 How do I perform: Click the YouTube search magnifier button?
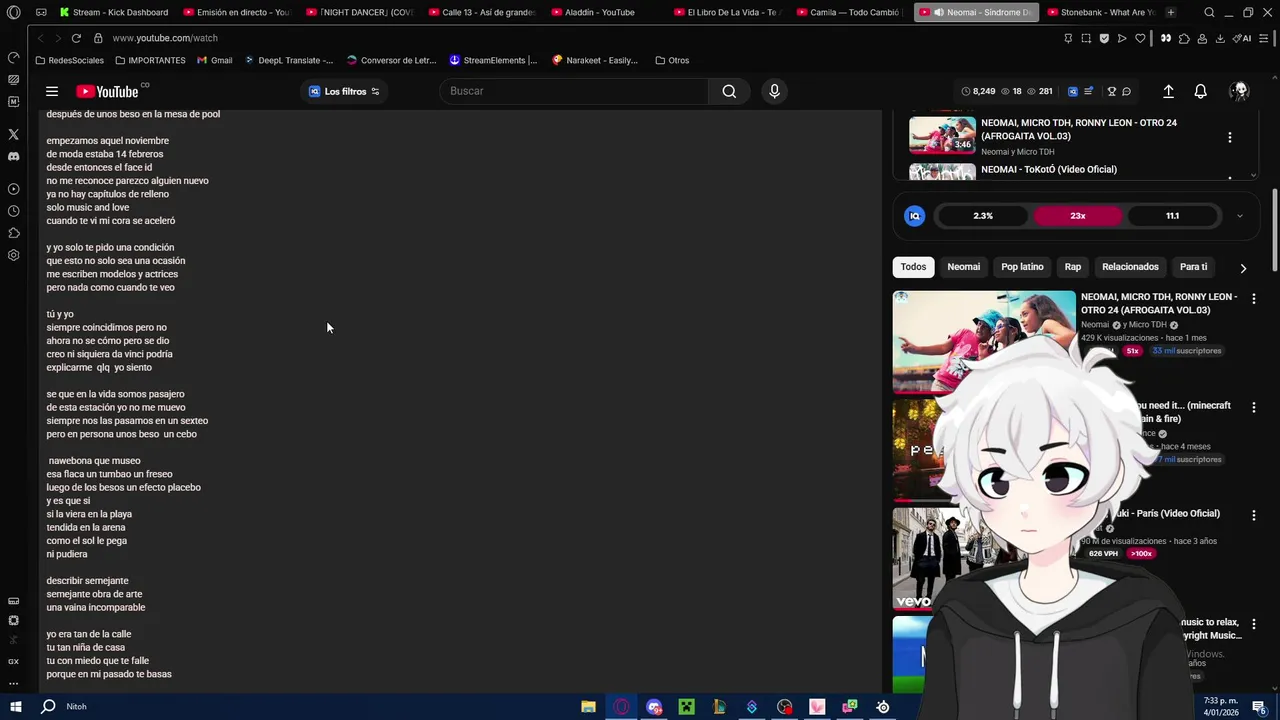[x=729, y=91]
